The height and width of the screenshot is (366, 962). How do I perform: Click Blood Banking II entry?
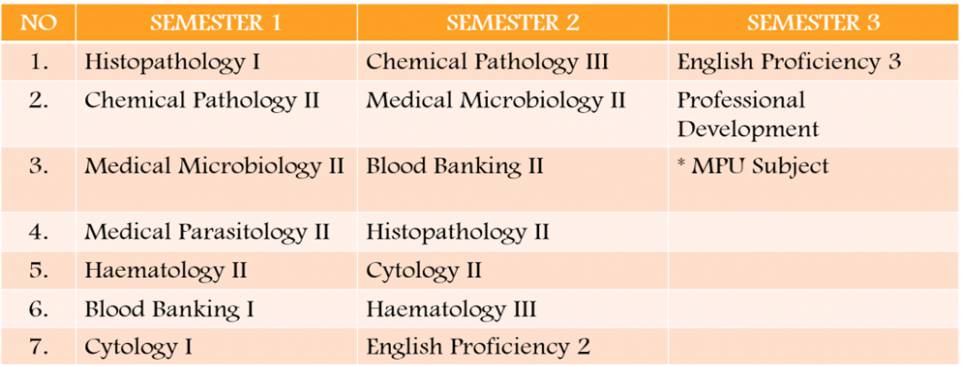(512, 179)
